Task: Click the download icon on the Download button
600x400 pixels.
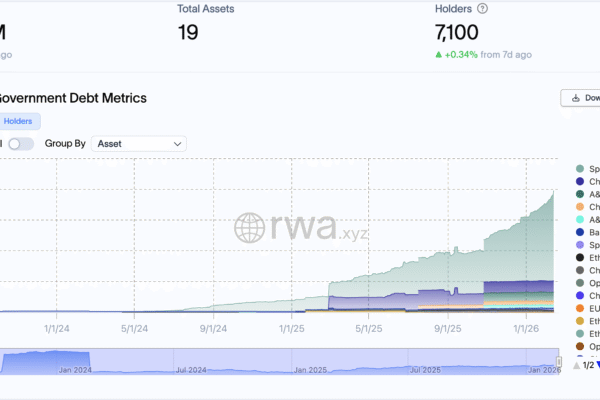Action: point(576,98)
